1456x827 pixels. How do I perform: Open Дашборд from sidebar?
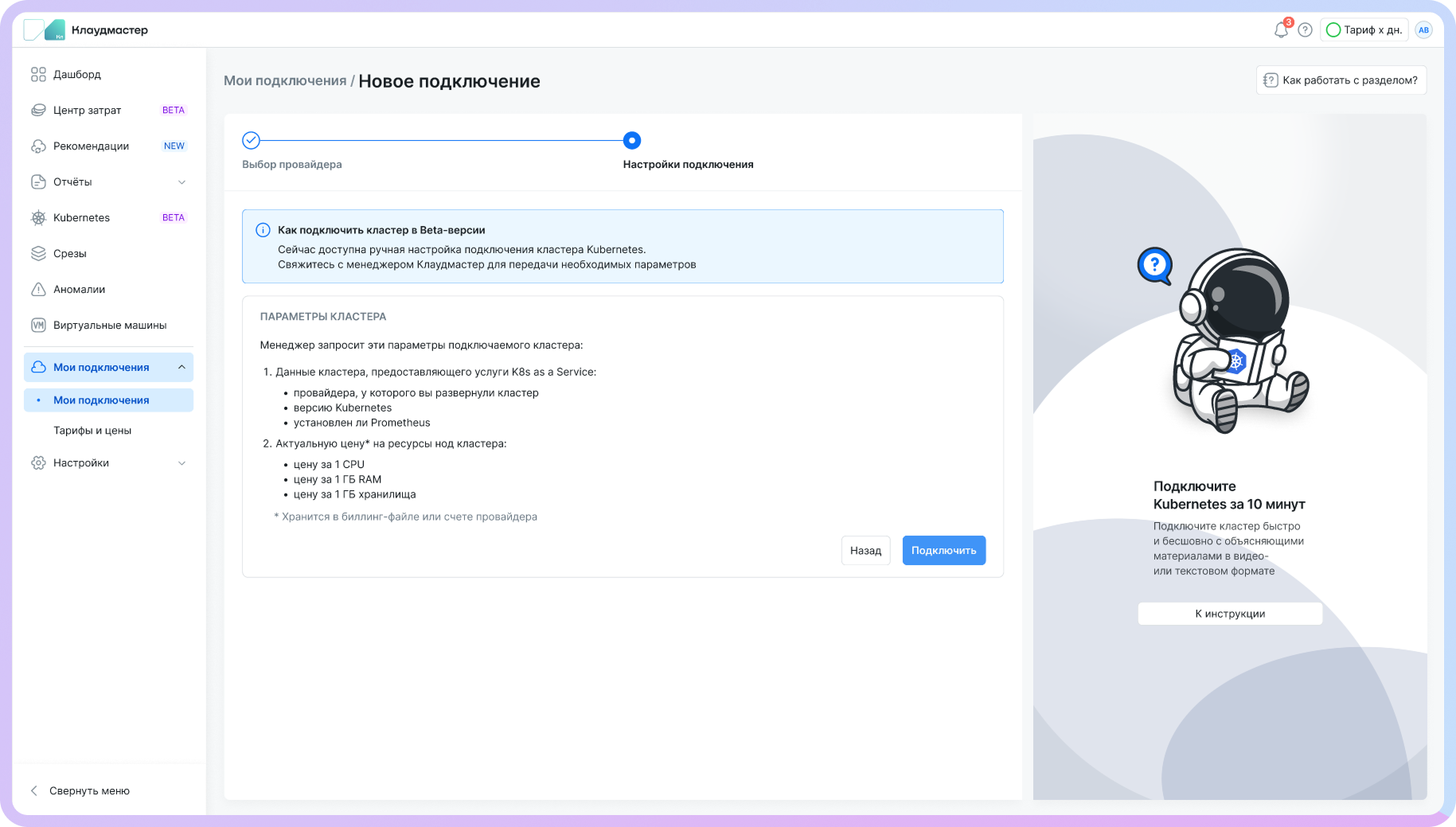click(x=77, y=74)
